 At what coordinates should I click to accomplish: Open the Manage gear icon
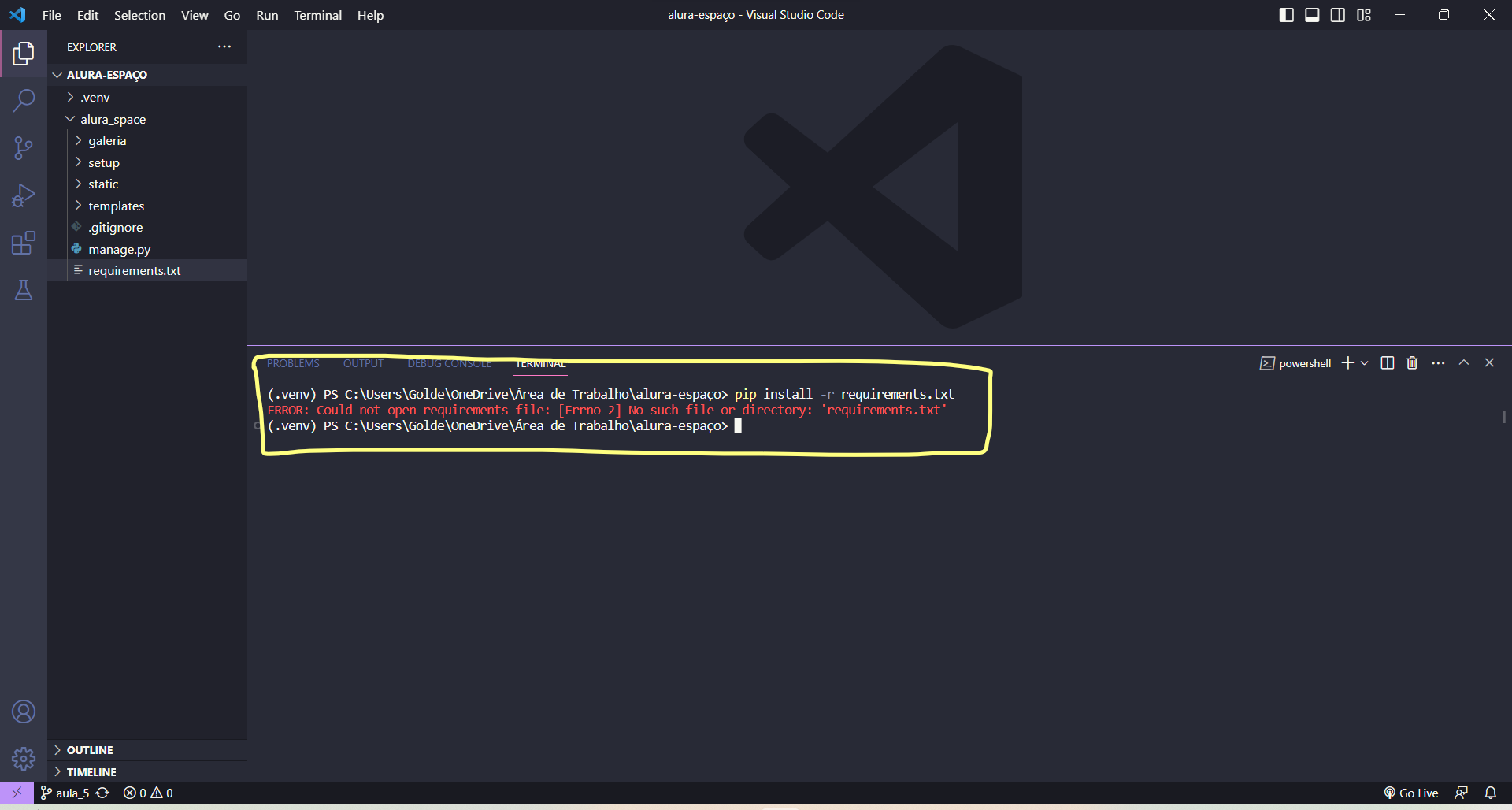24,759
